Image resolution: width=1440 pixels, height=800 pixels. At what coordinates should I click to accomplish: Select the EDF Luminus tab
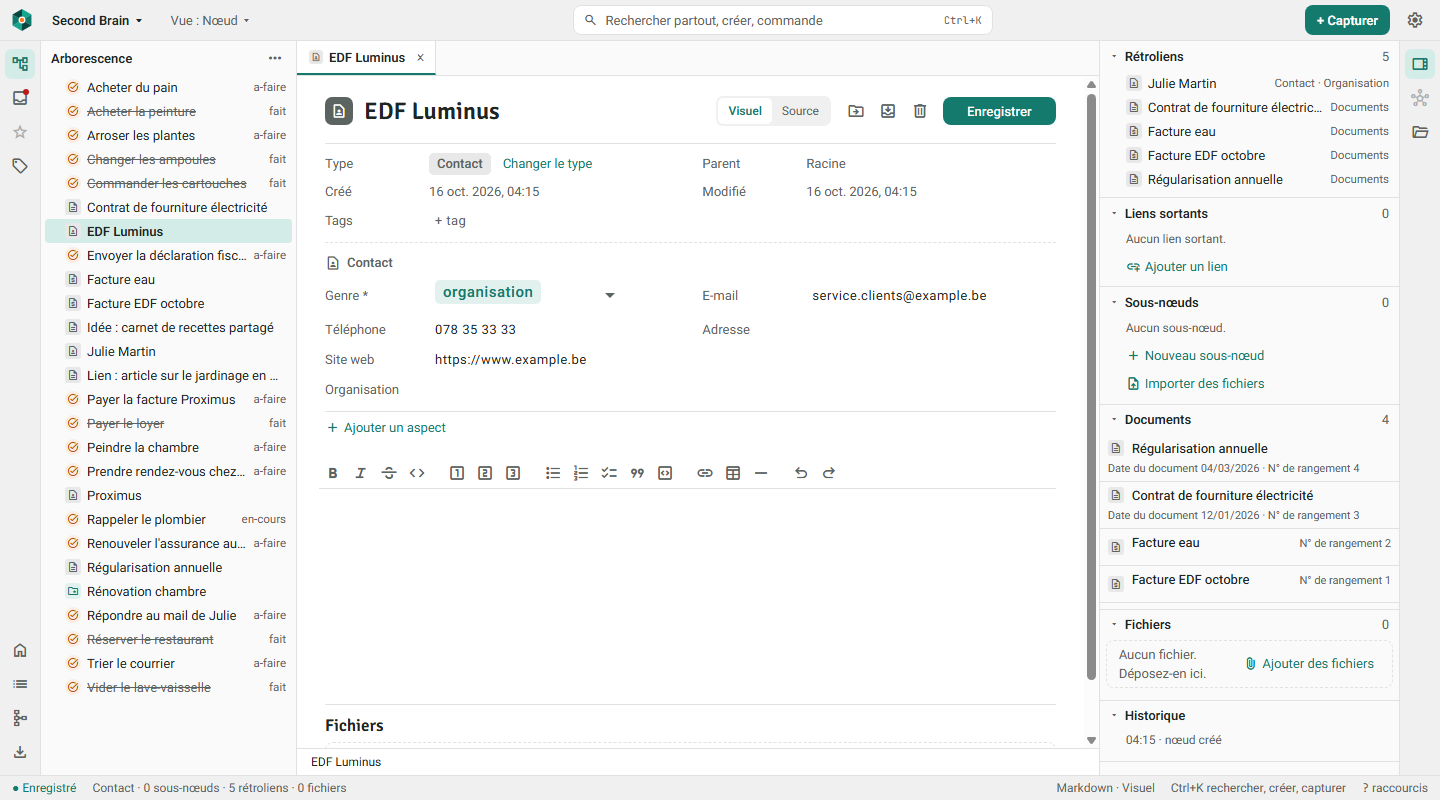coord(367,58)
